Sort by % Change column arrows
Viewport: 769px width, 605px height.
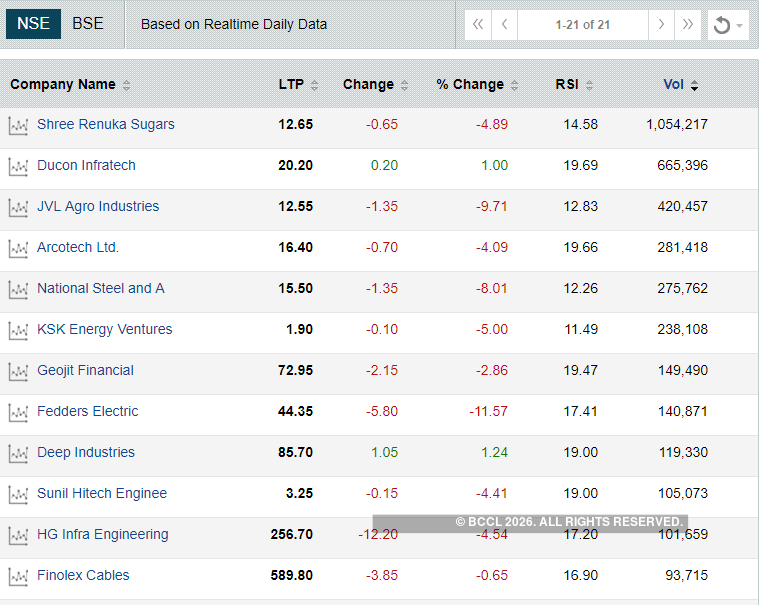(x=514, y=85)
